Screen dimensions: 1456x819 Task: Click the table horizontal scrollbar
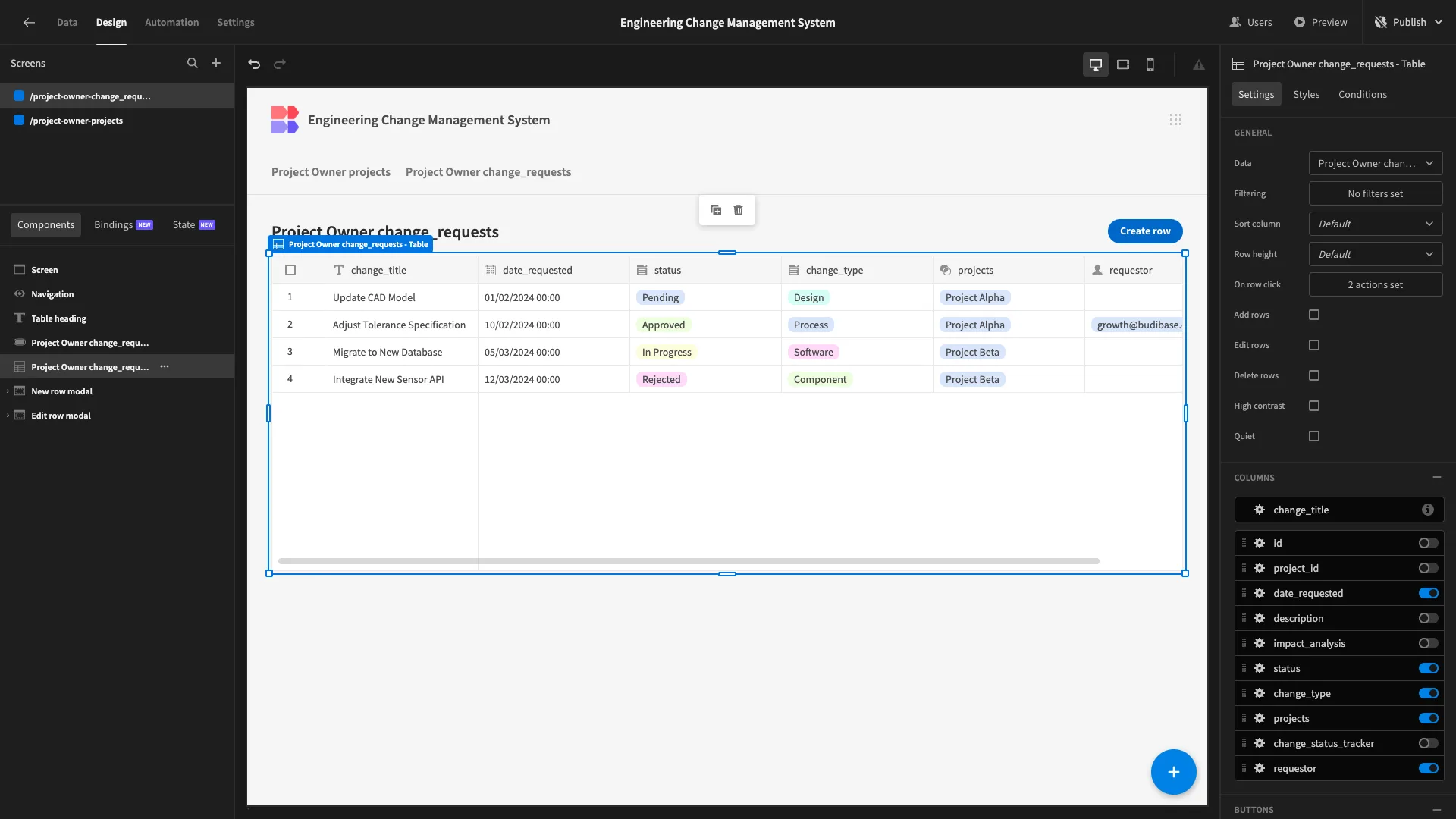(689, 561)
